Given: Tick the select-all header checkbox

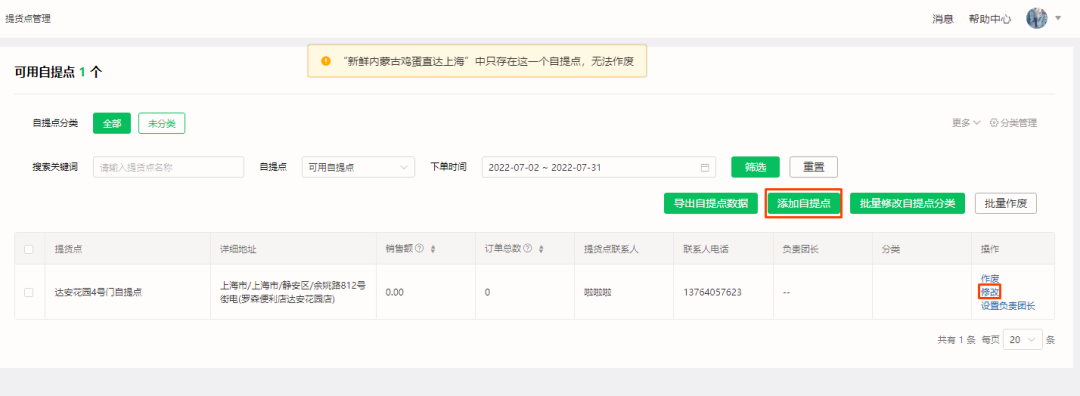Looking at the screenshot, I should 29,249.
